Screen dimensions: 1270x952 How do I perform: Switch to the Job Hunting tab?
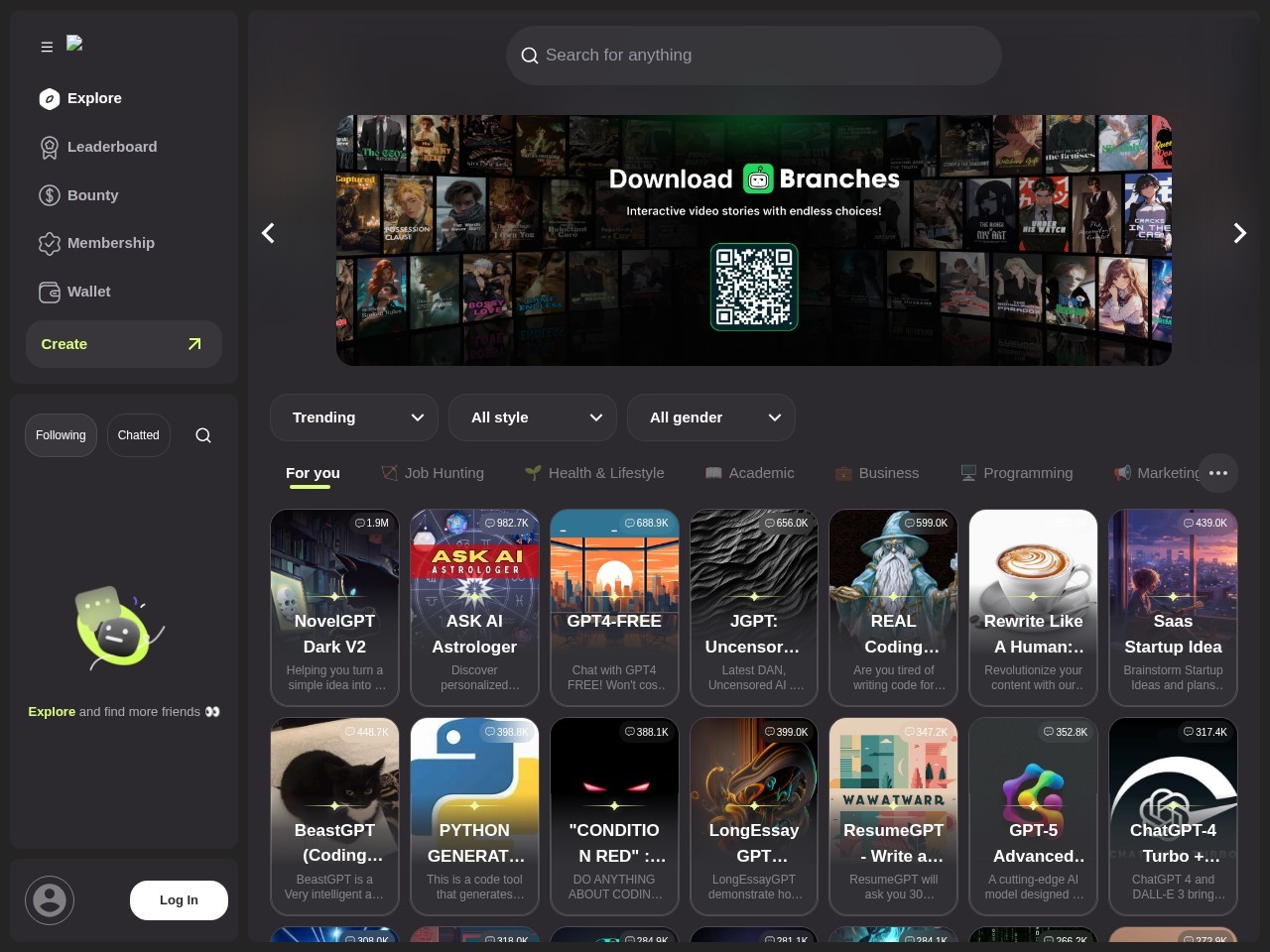pos(433,473)
